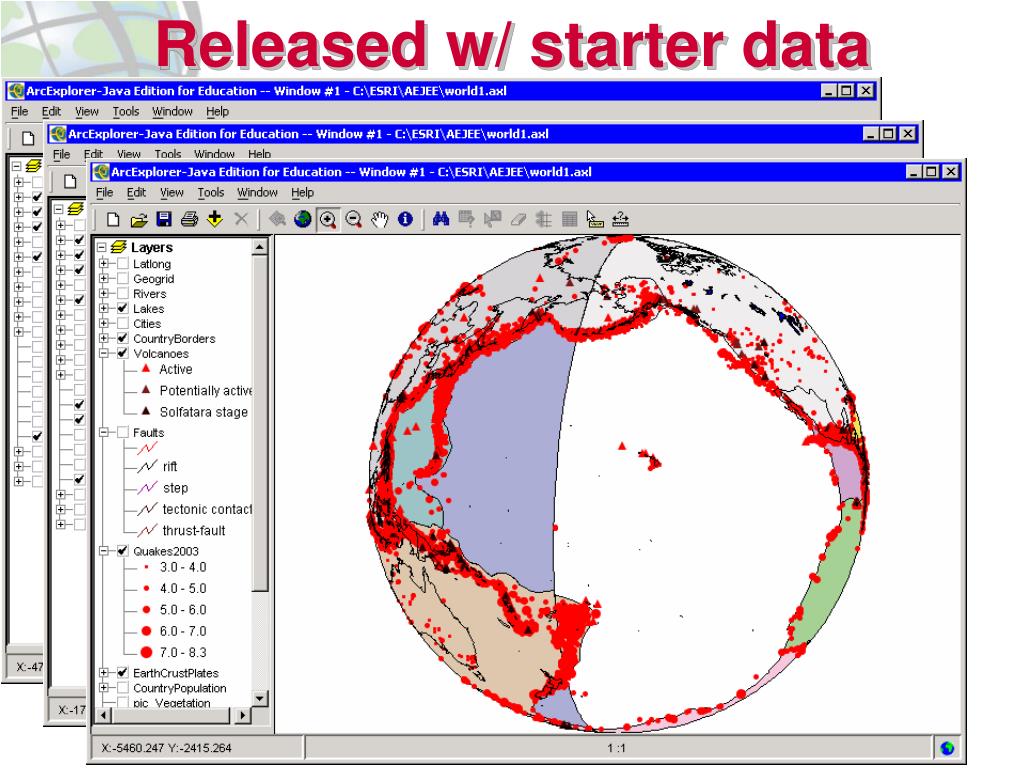
Task: Select the Zoom In magnifier tool
Action: coord(328,219)
